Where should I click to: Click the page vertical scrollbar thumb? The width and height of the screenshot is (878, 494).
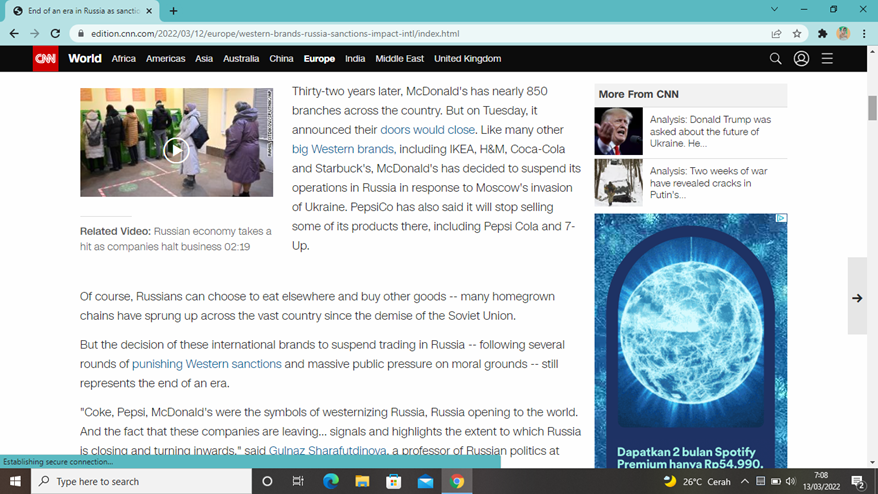[x=872, y=108]
